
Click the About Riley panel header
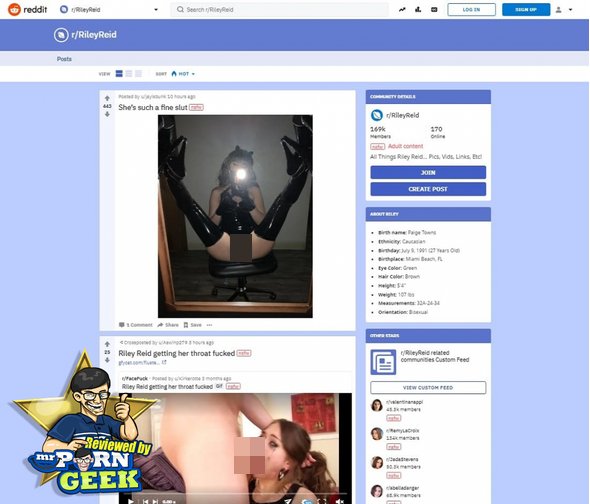pyautogui.click(x=428, y=214)
